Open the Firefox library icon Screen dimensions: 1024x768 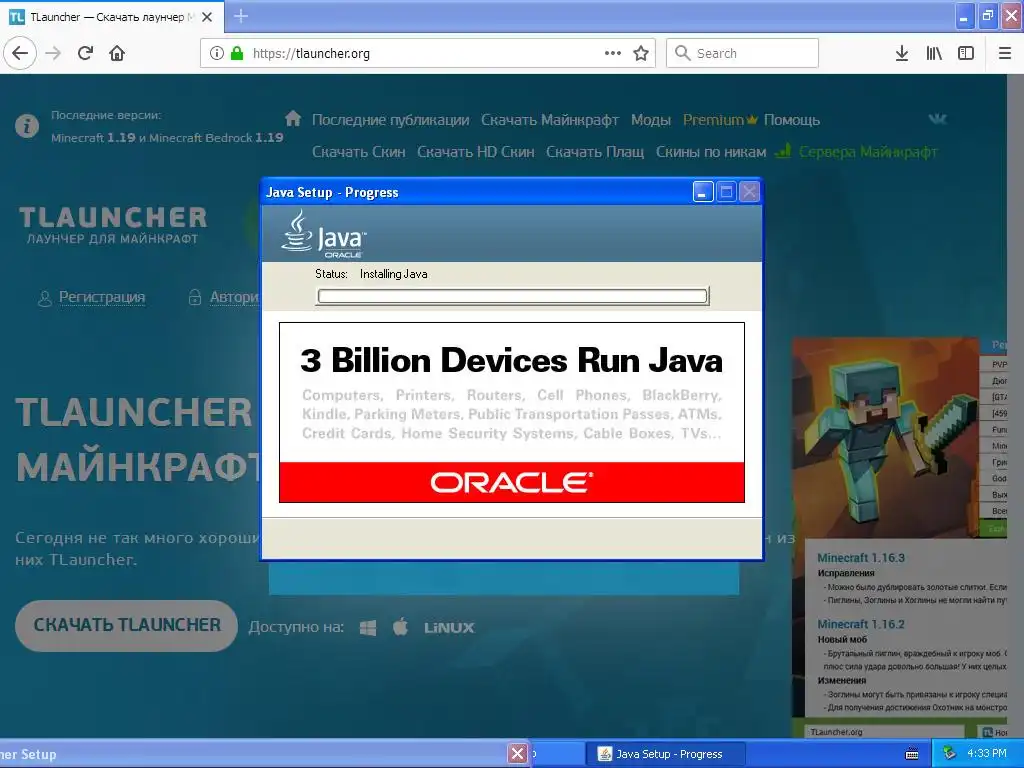(934, 53)
